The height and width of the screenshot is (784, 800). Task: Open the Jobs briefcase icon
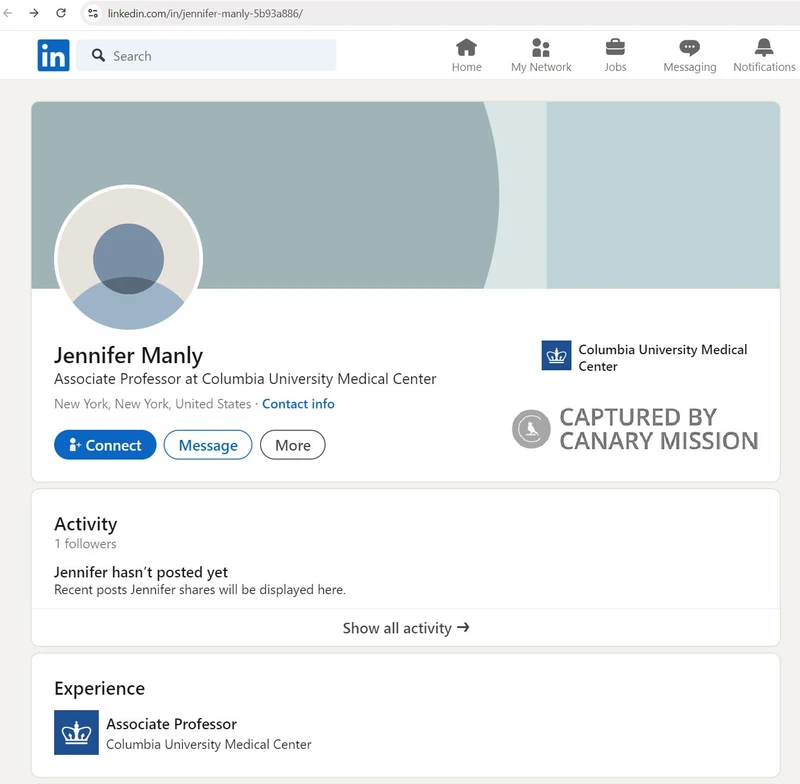615,47
